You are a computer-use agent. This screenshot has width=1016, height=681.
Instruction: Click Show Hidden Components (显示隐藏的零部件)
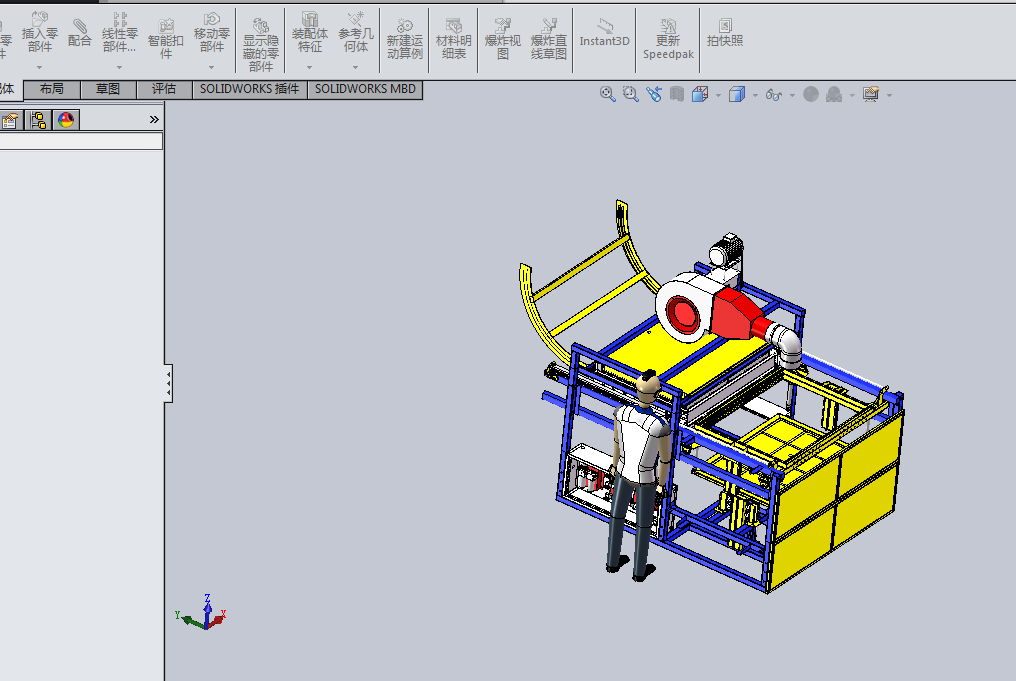point(260,44)
